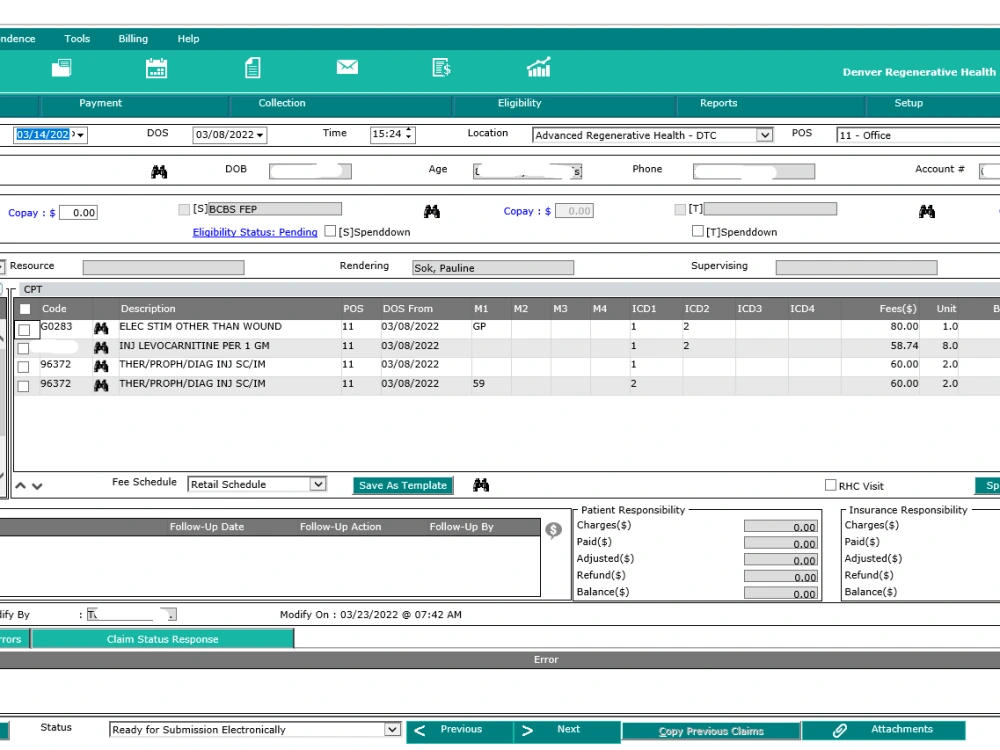1000x750 pixels.
Task: Move CPT row up with up arrow
Action: tap(20, 486)
